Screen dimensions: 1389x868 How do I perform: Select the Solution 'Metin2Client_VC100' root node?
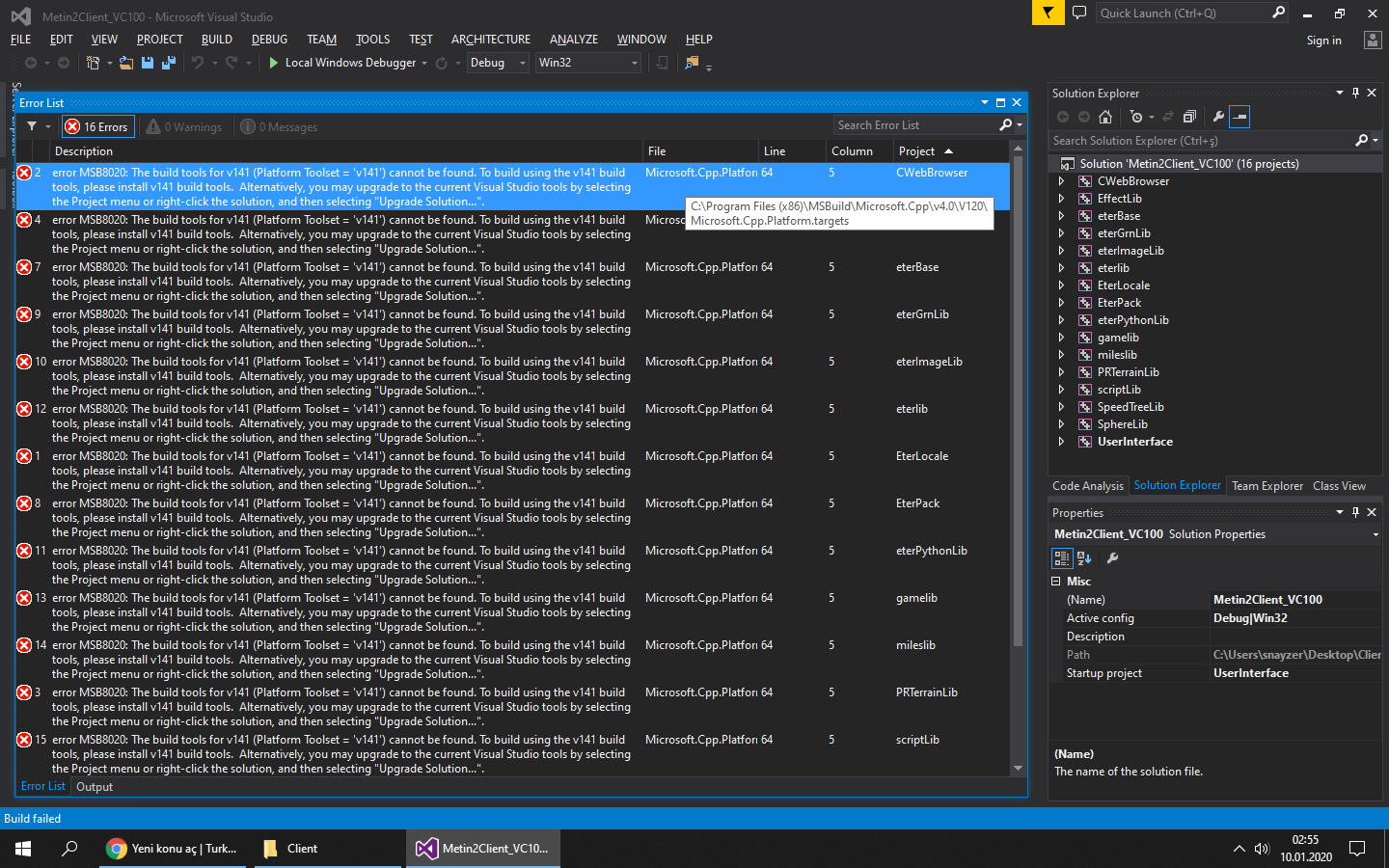coord(1189,164)
